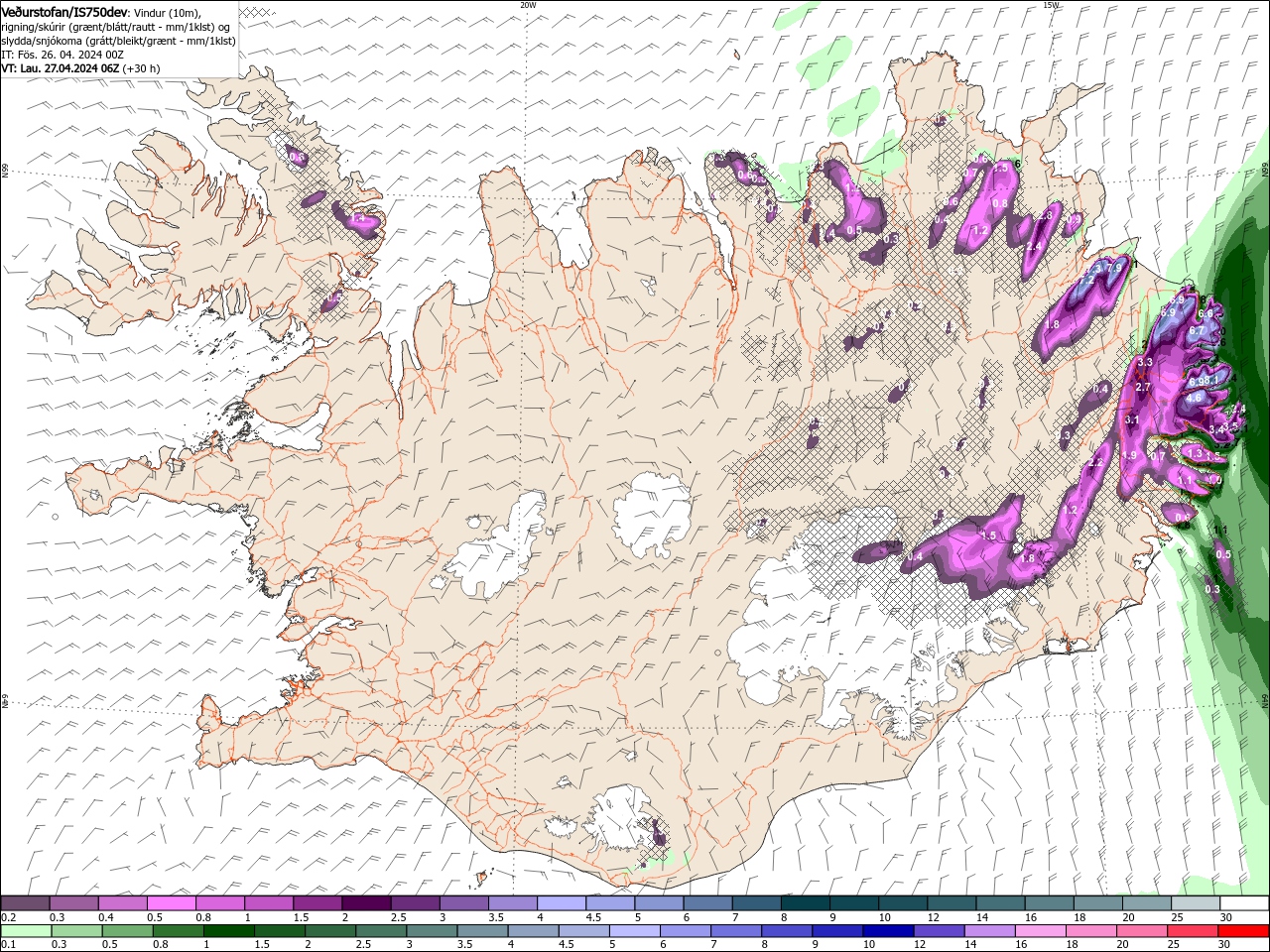Click the dark teal 8–9 snow legend swatch
The width and height of the screenshot is (1270, 952).
point(804,903)
